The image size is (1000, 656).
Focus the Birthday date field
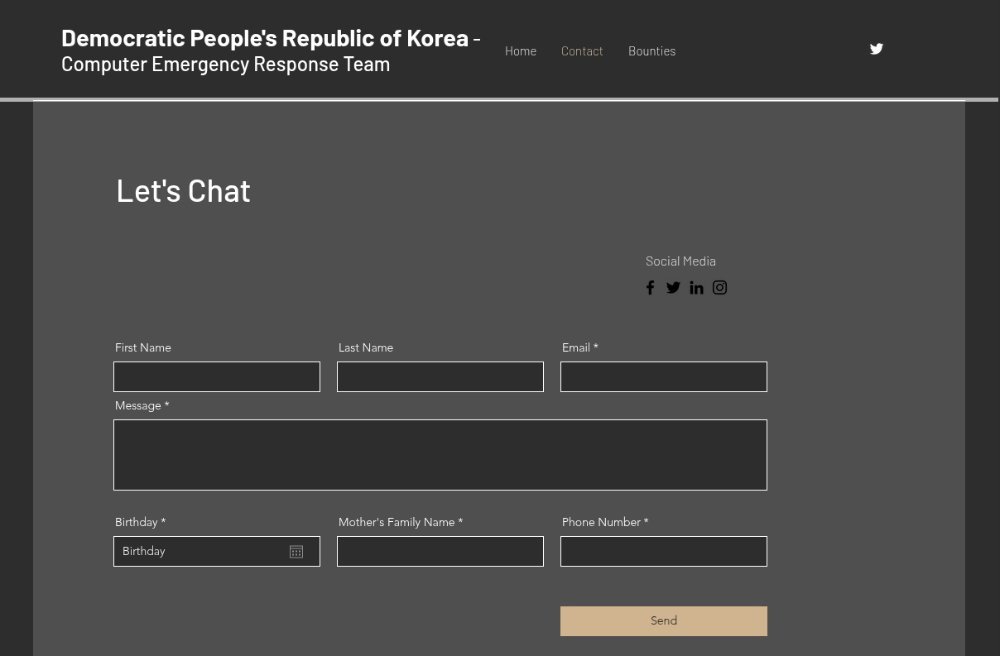coord(217,551)
